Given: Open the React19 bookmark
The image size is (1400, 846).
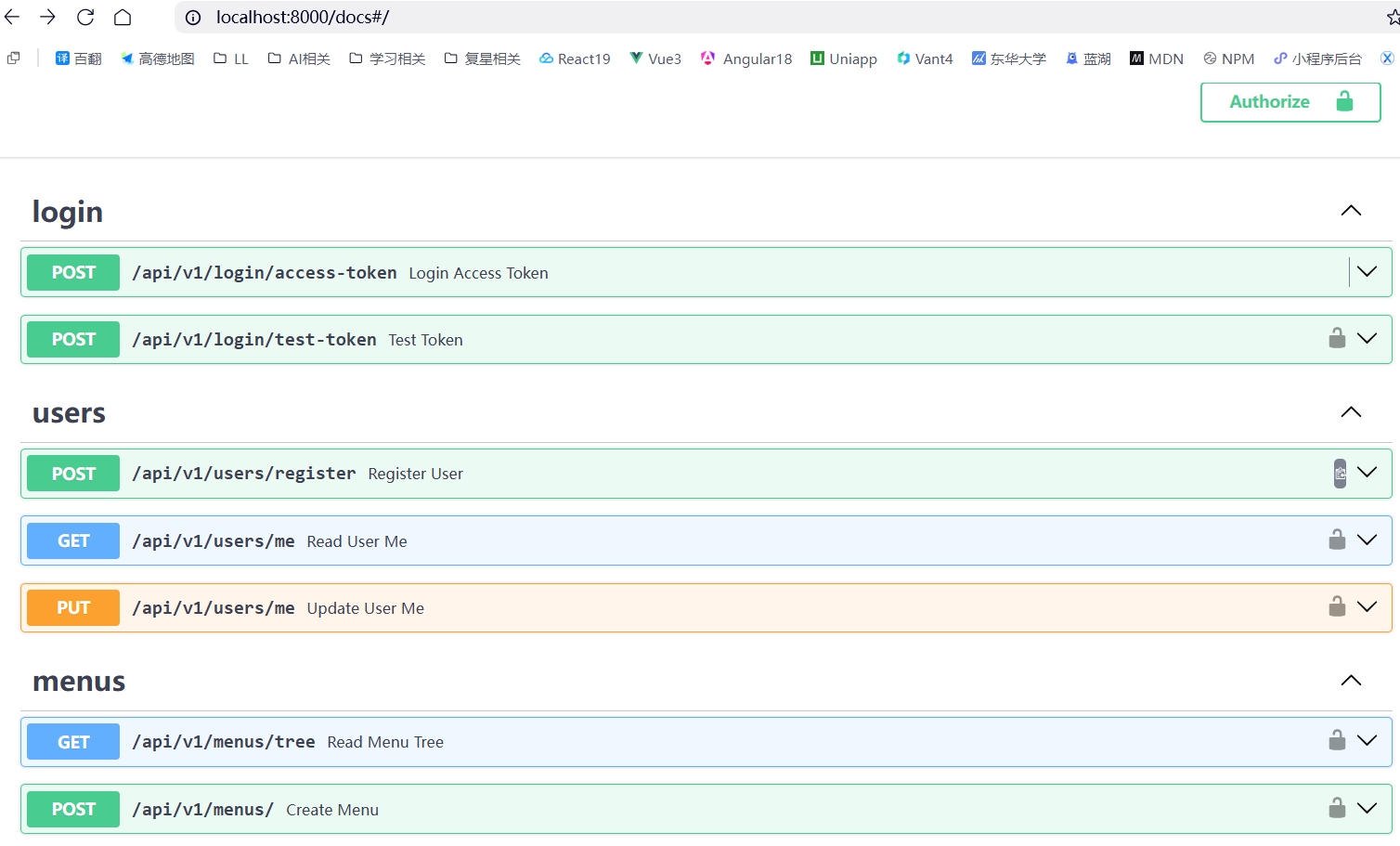Looking at the screenshot, I should (575, 59).
